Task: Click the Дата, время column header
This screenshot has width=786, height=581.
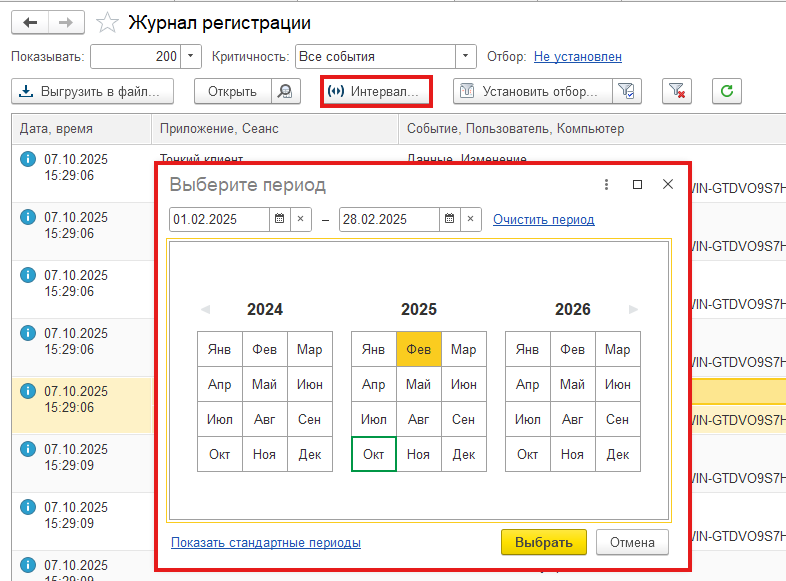Action: 82,129
